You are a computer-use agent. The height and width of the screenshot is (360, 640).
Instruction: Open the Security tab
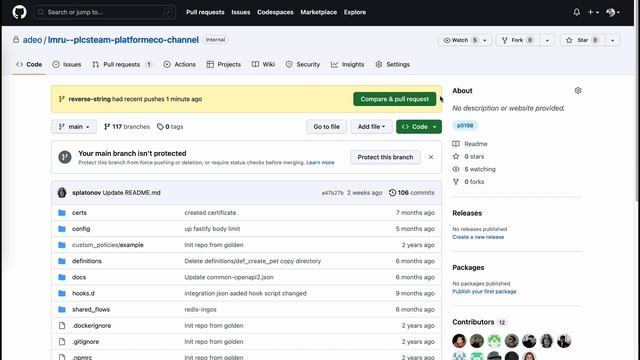coord(303,64)
